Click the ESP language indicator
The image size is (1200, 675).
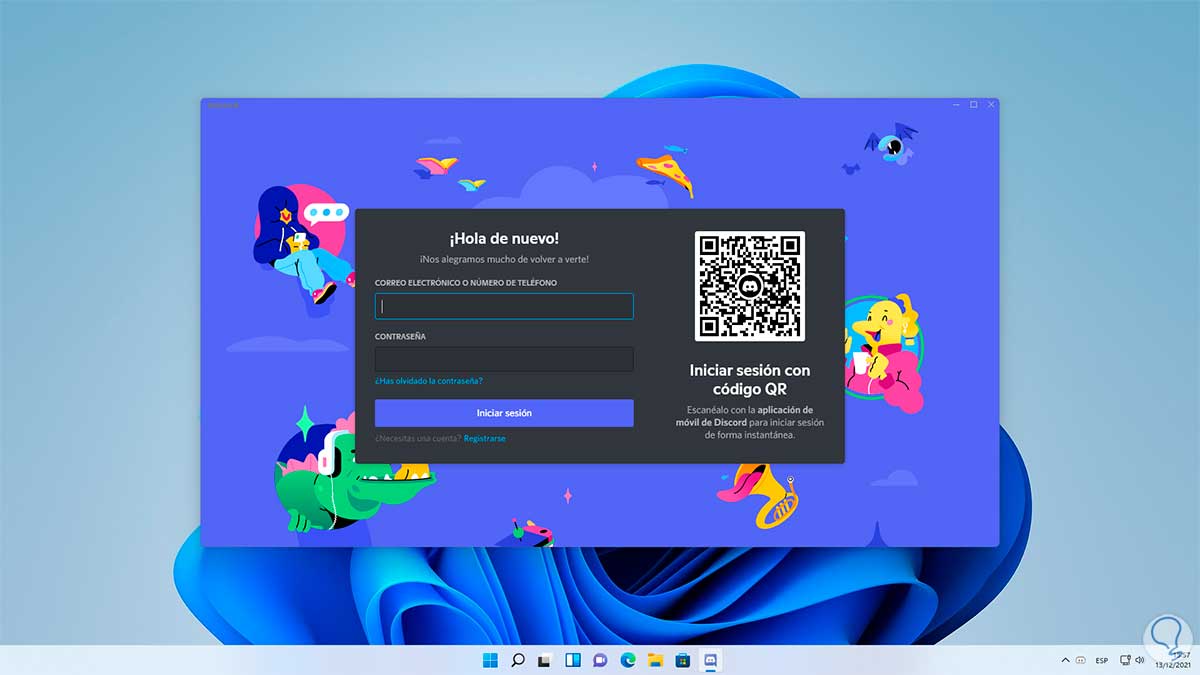1102,661
